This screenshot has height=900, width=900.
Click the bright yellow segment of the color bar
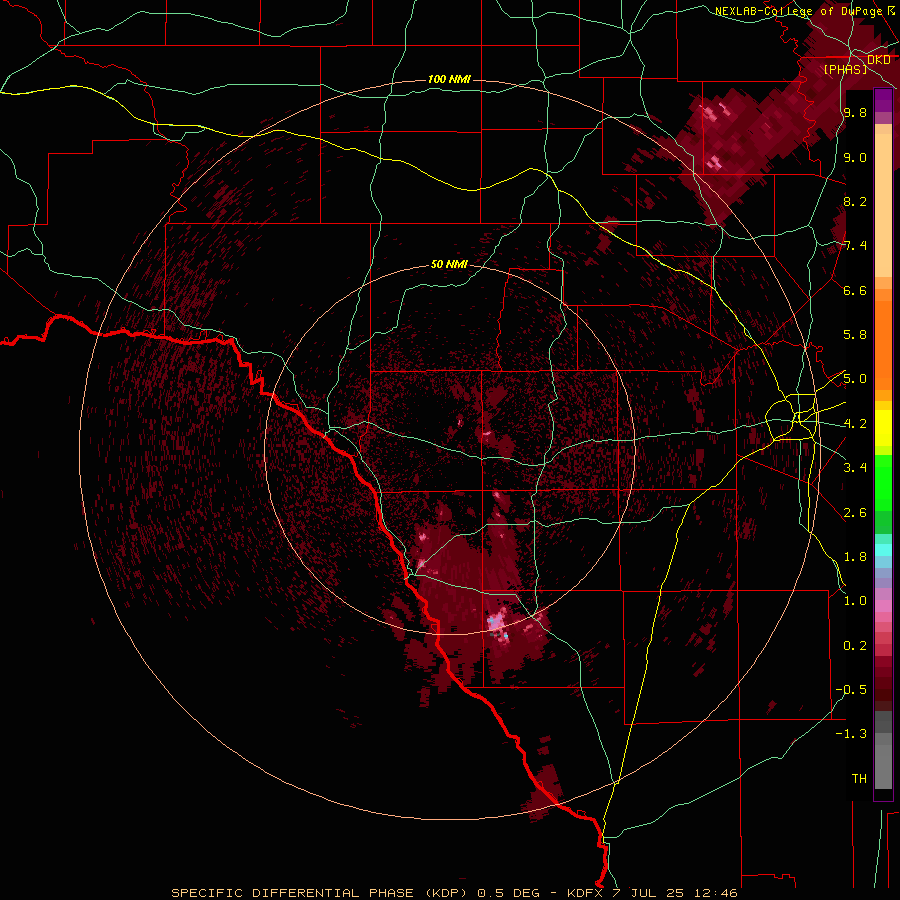click(x=883, y=428)
